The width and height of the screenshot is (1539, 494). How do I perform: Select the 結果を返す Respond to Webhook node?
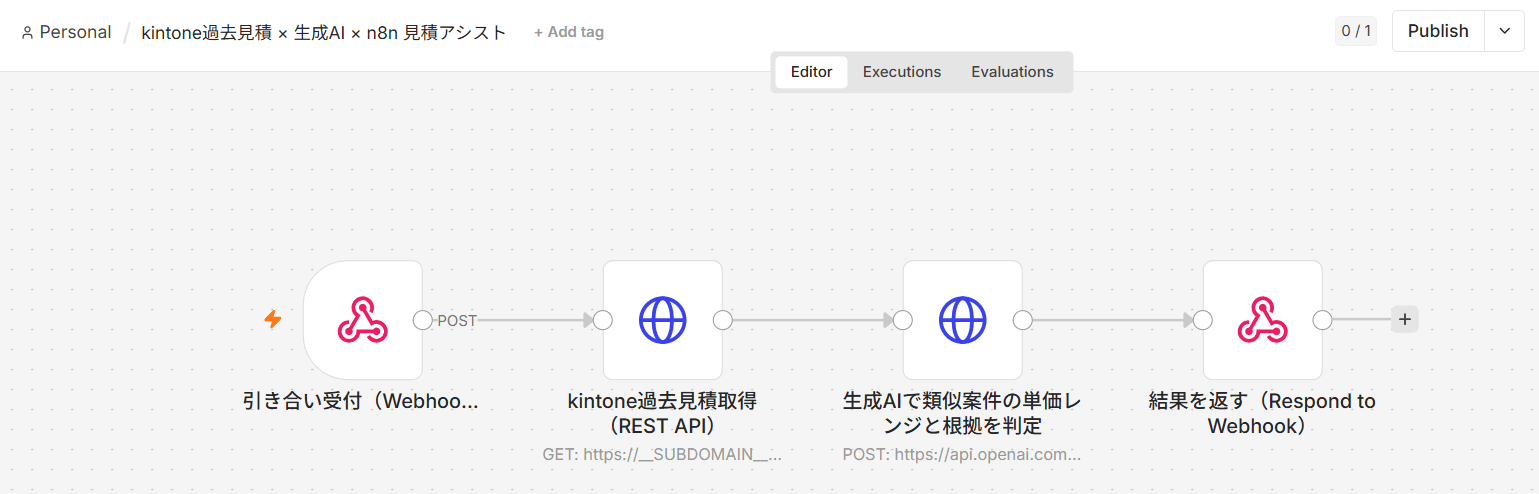pyautogui.click(x=1262, y=320)
